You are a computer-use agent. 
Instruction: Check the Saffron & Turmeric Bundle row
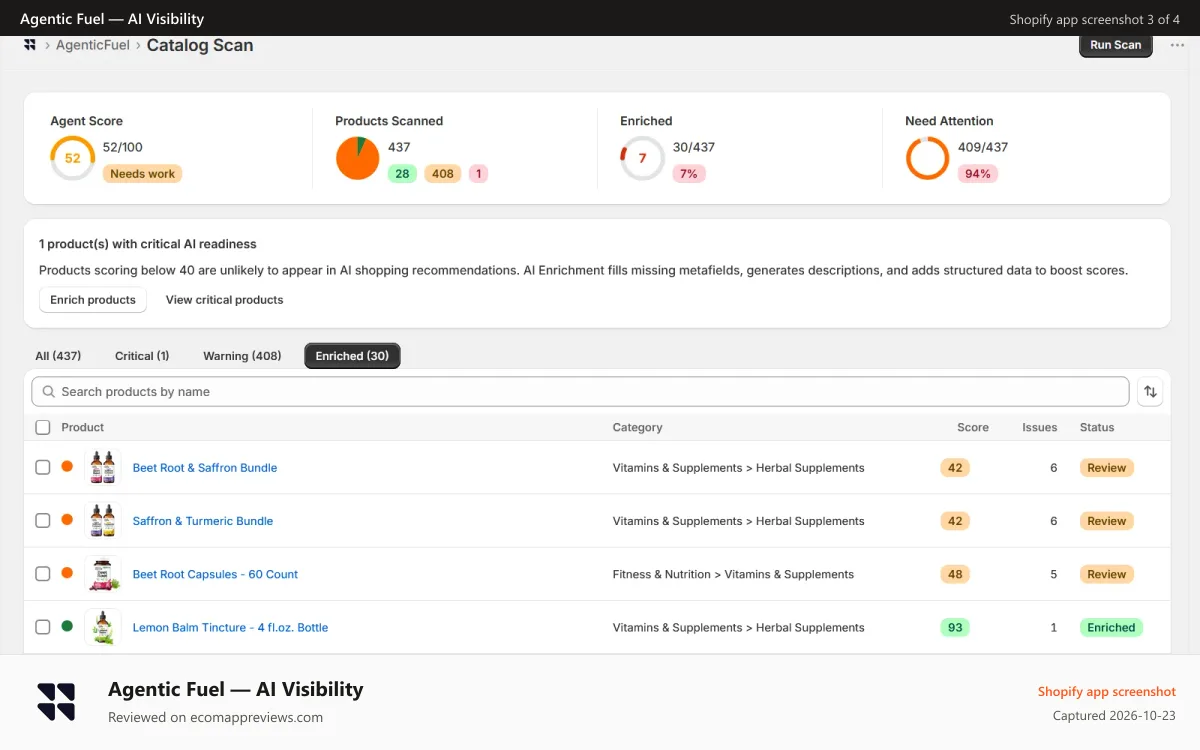point(42,520)
